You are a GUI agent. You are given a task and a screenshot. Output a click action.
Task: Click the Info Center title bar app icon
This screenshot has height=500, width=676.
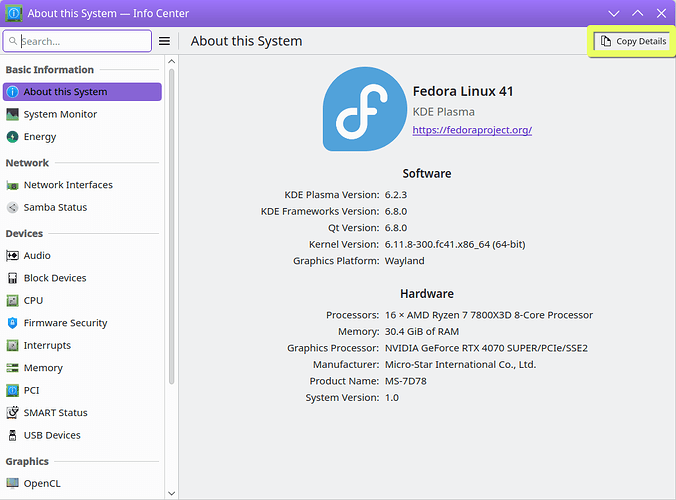(x=13, y=13)
